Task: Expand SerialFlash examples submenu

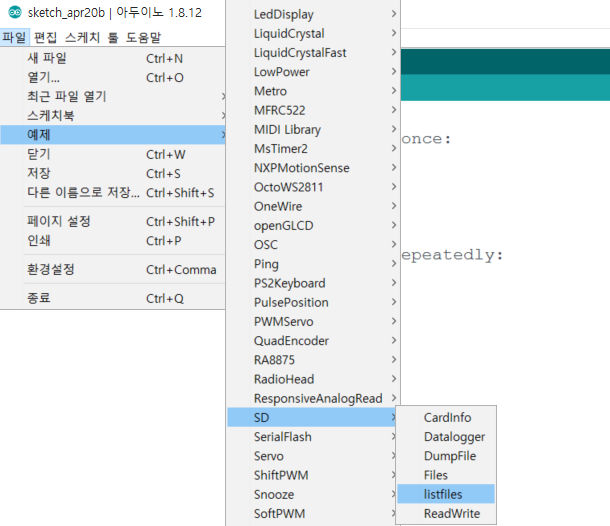Action: 311,437
